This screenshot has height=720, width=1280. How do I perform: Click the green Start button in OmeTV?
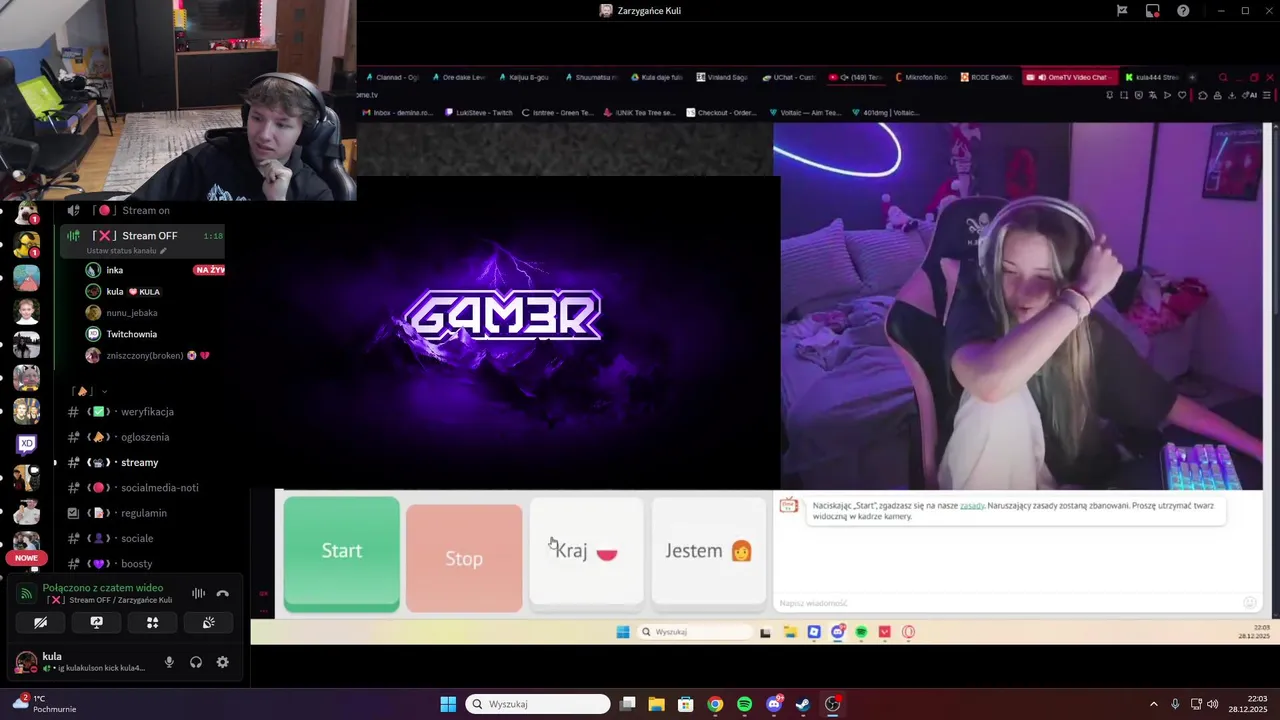(x=341, y=552)
